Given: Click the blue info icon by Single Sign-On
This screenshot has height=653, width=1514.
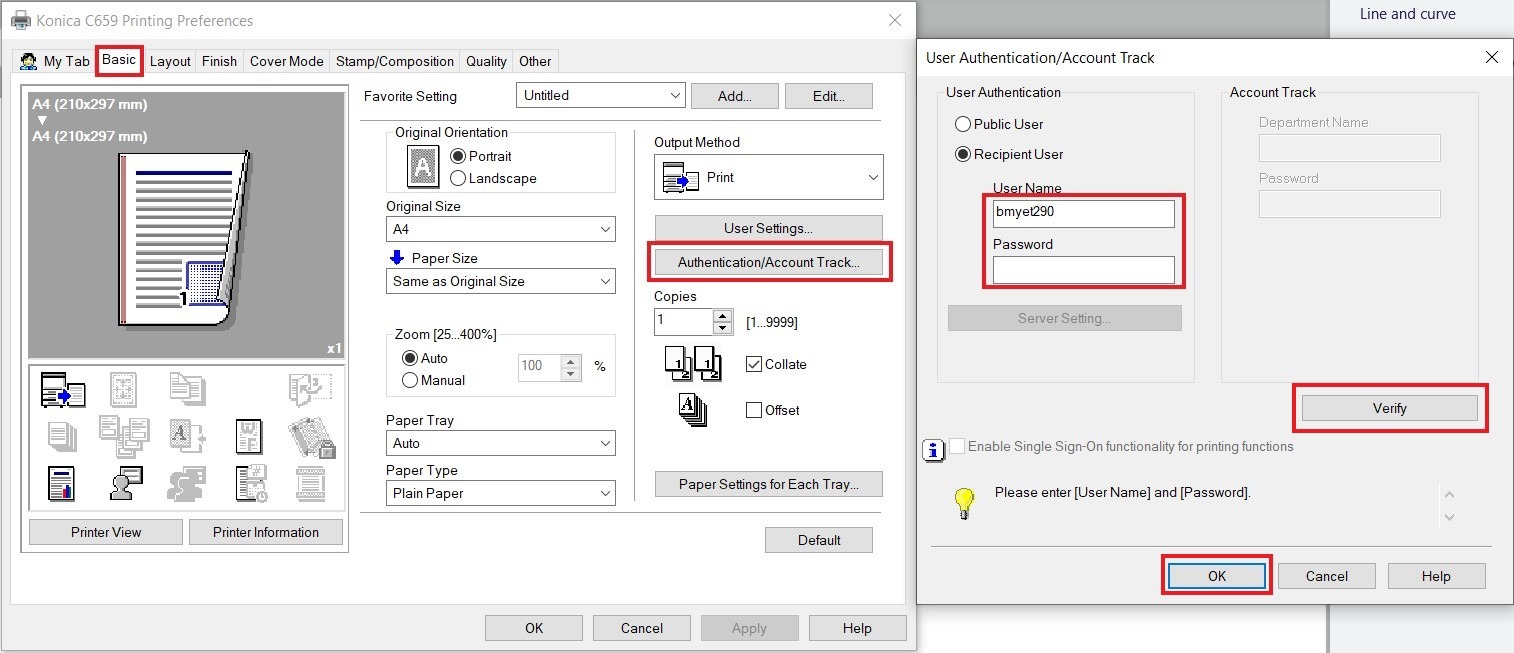Looking at the screenshot, I should [932, 451].
